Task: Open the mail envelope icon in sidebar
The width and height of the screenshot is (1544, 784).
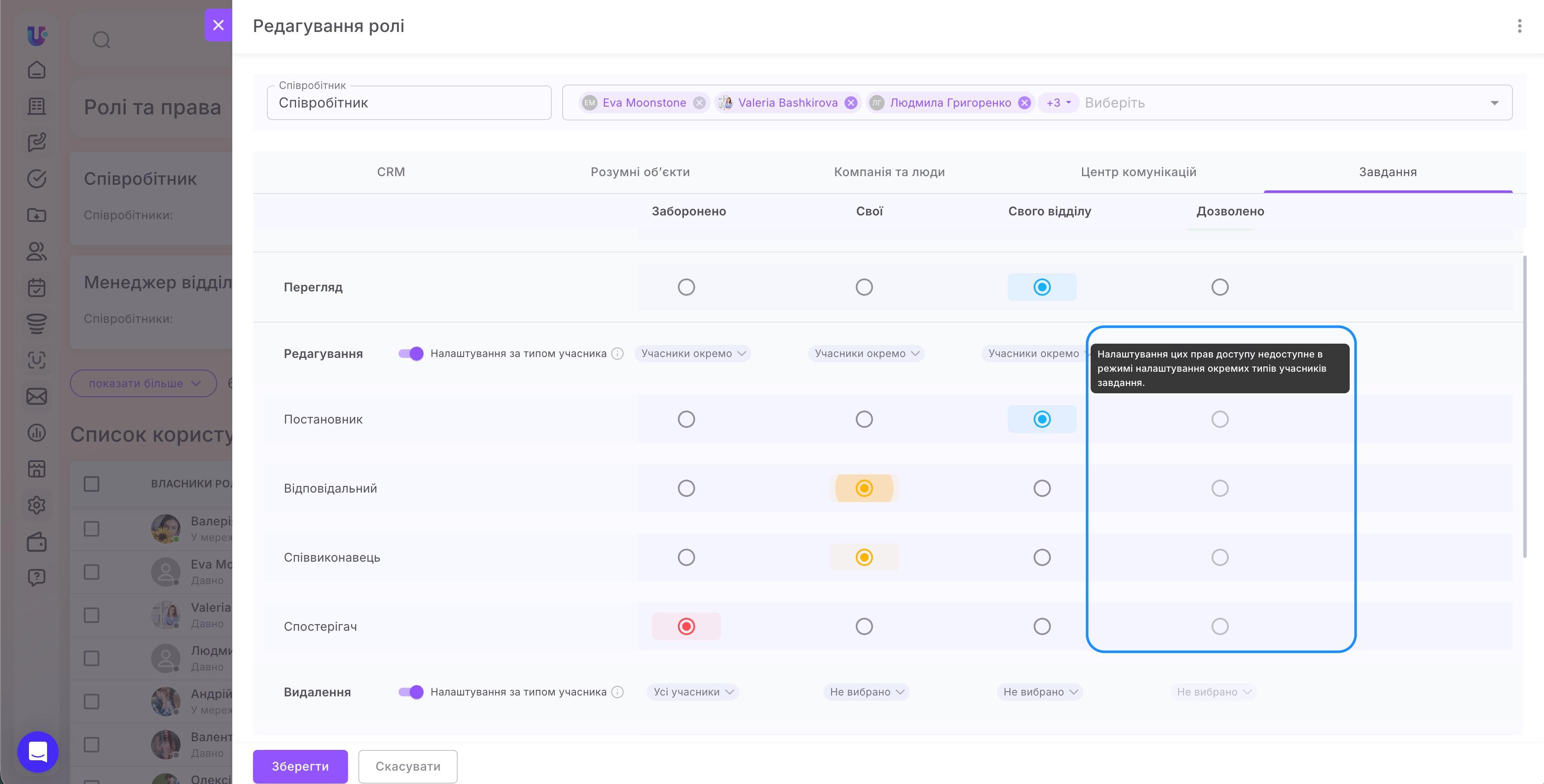Action: [x=37, y=396]
